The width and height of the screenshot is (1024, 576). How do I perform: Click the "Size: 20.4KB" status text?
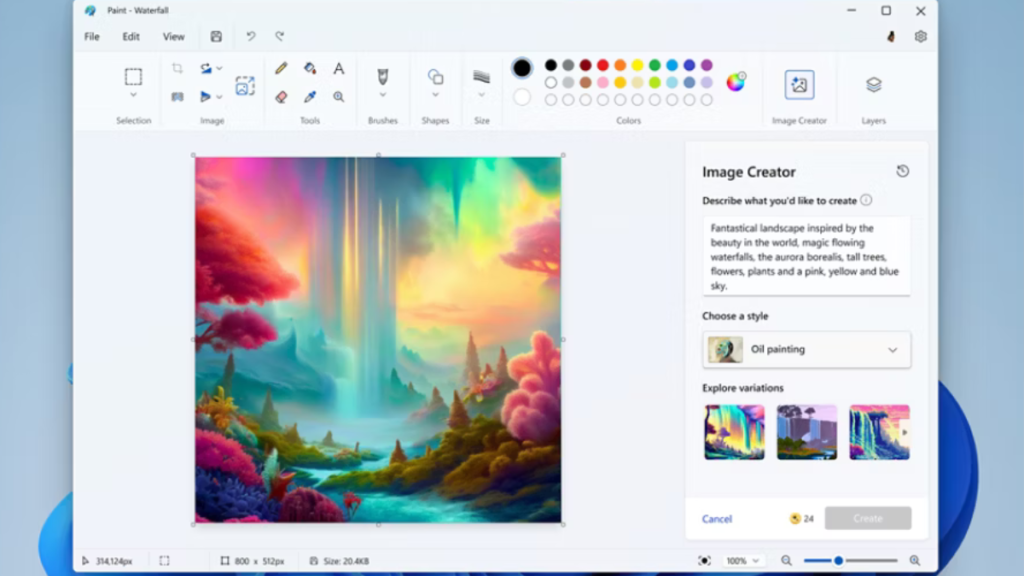coord(346,561)
